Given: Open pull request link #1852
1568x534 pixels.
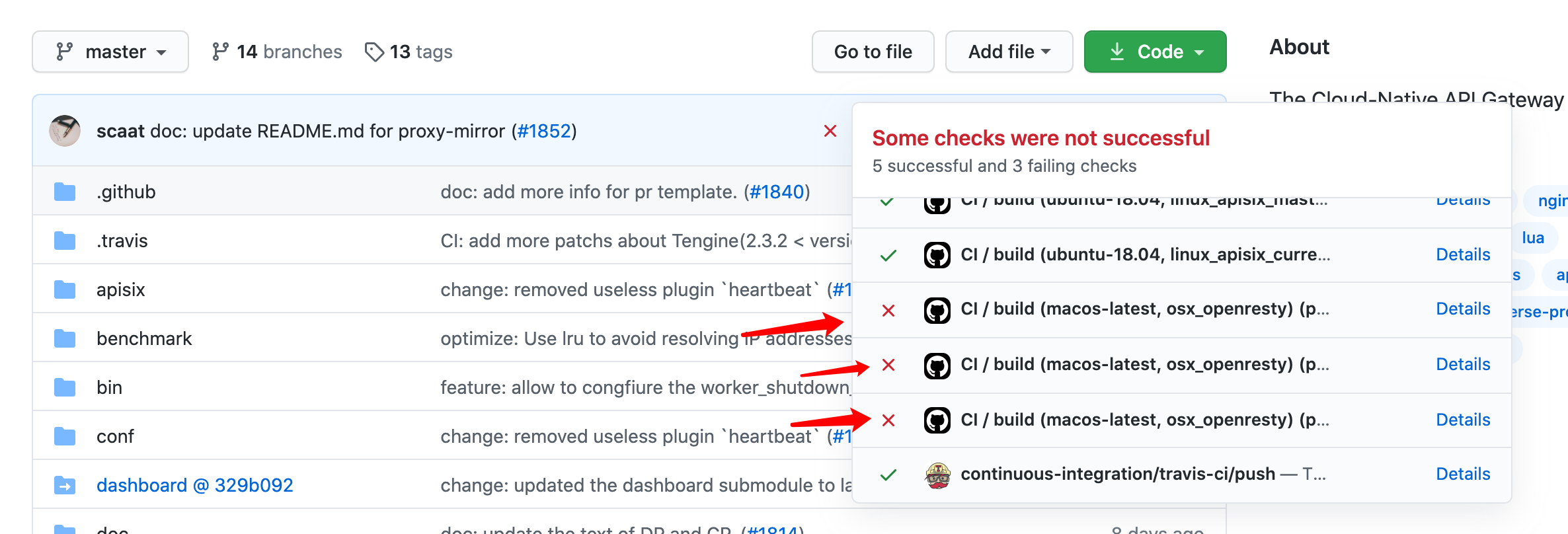Looking at the screenshot, I should (x=543, y=131).
